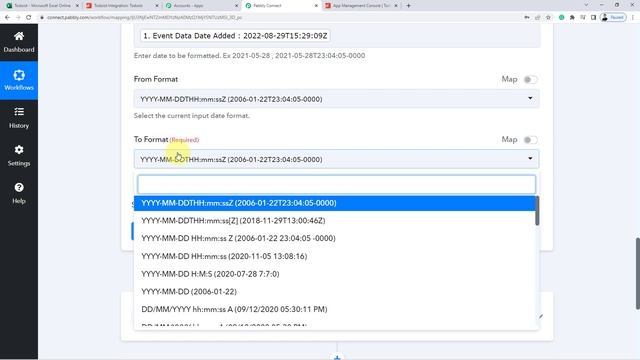Open Chrome three-dot menu
This screenshot has width=640, height=360.
(x=633, y=18)
